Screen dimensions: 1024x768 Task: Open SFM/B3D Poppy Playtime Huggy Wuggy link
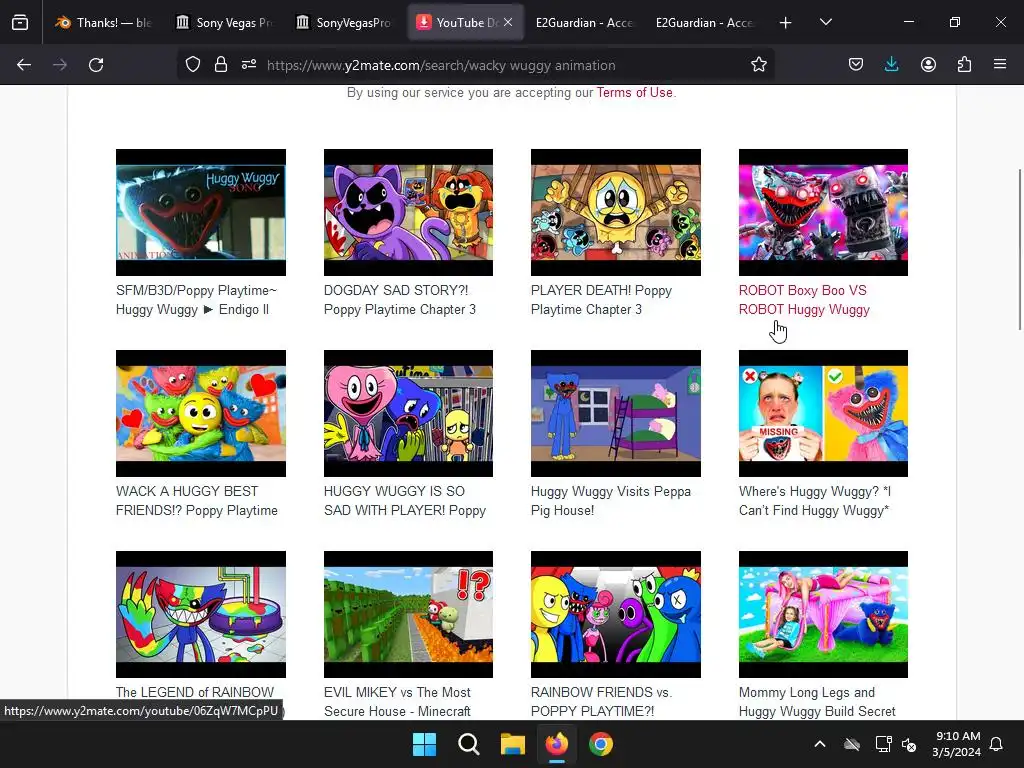(196, 300)
